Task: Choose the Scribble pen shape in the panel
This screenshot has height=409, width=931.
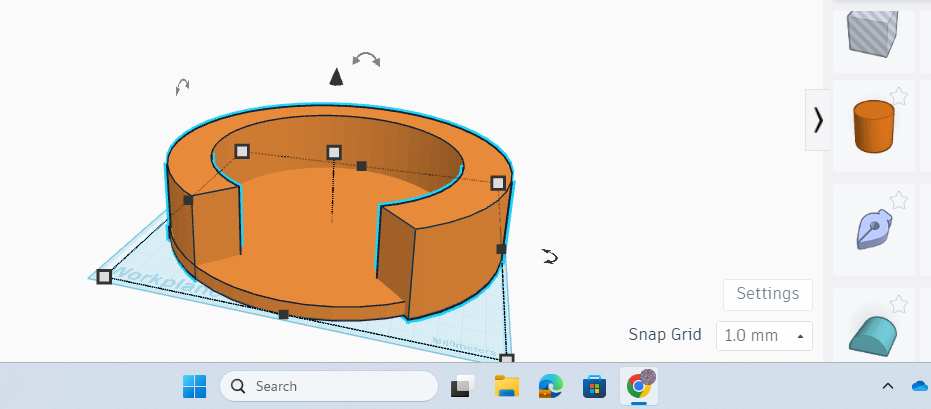Action: click(x=873, y=229)
